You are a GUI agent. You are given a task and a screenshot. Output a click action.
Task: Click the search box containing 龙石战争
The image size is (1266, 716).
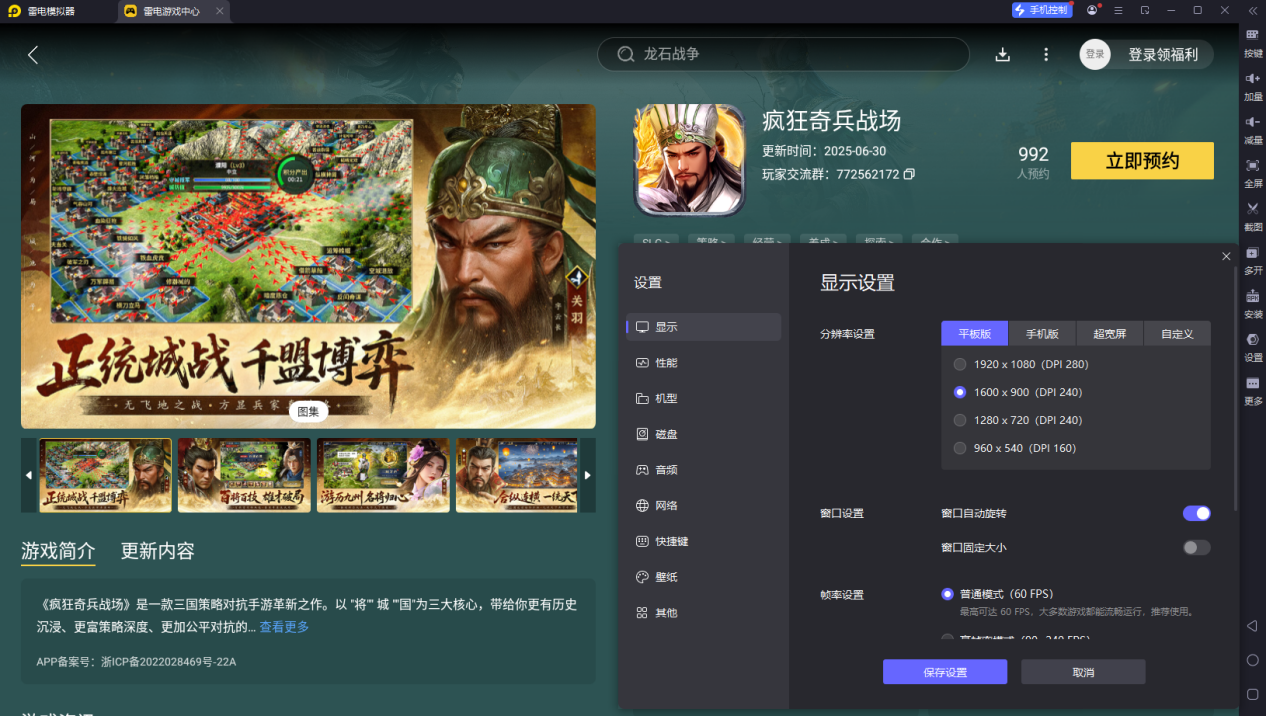point(783,54)
